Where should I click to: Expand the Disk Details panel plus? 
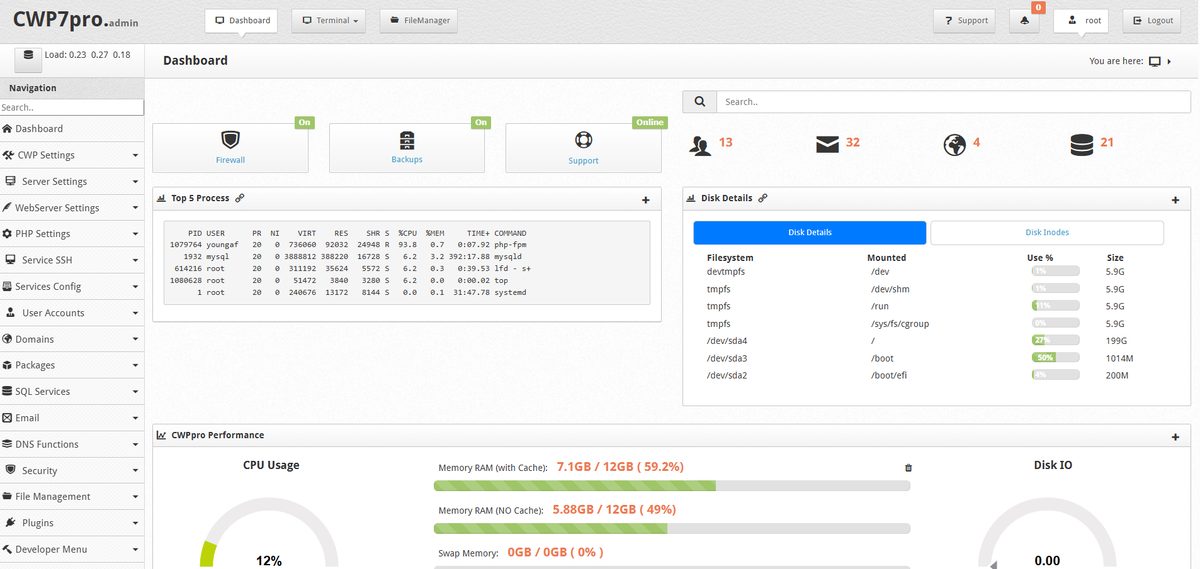click(x=1175, y=200)
